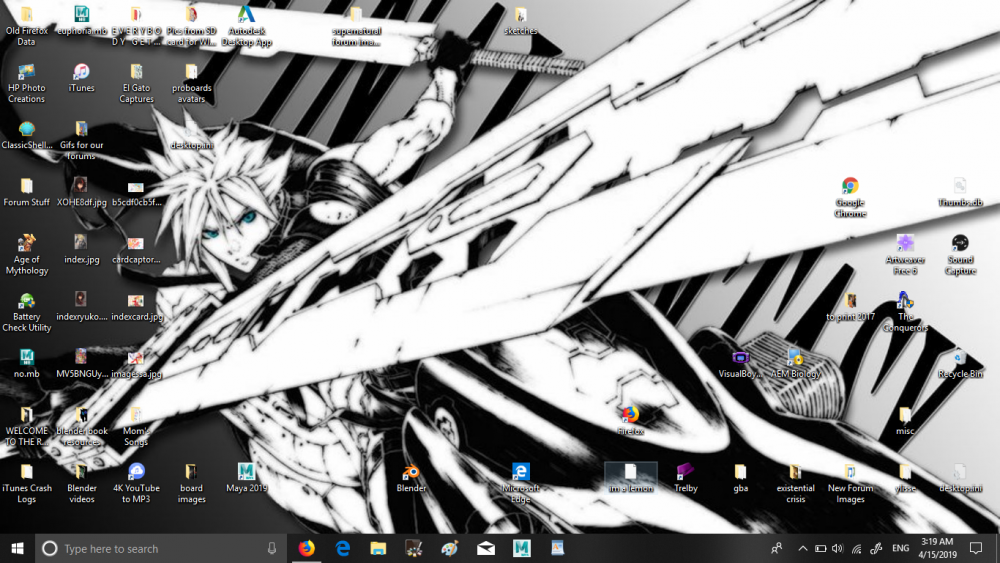Launch 4K YouTube to MP3
Image resolution: width=1000 pixels, height=563 pixels.
pyautogui.click(x=136, y=483)
